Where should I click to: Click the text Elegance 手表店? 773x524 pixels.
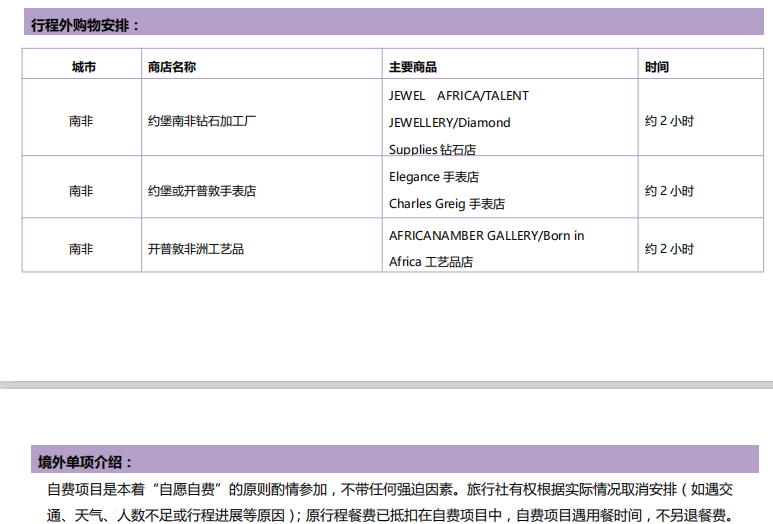click(x=434, y=176)
